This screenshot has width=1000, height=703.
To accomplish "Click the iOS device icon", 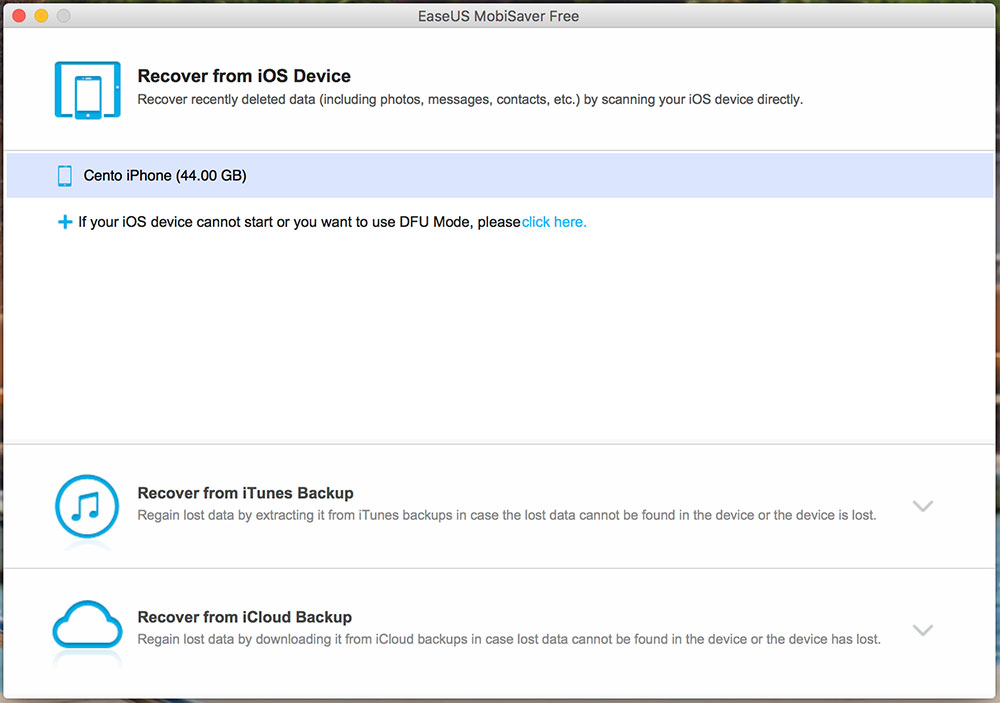I will 87,90.
